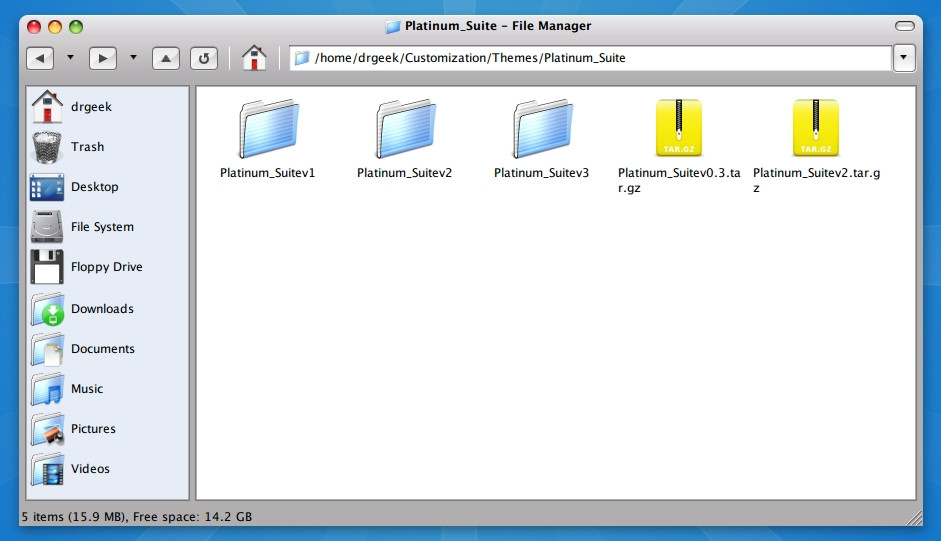Image resolution: width=941 pixels, height=541 pixels.
Task: Click the location path field
Action: [591, 58]
